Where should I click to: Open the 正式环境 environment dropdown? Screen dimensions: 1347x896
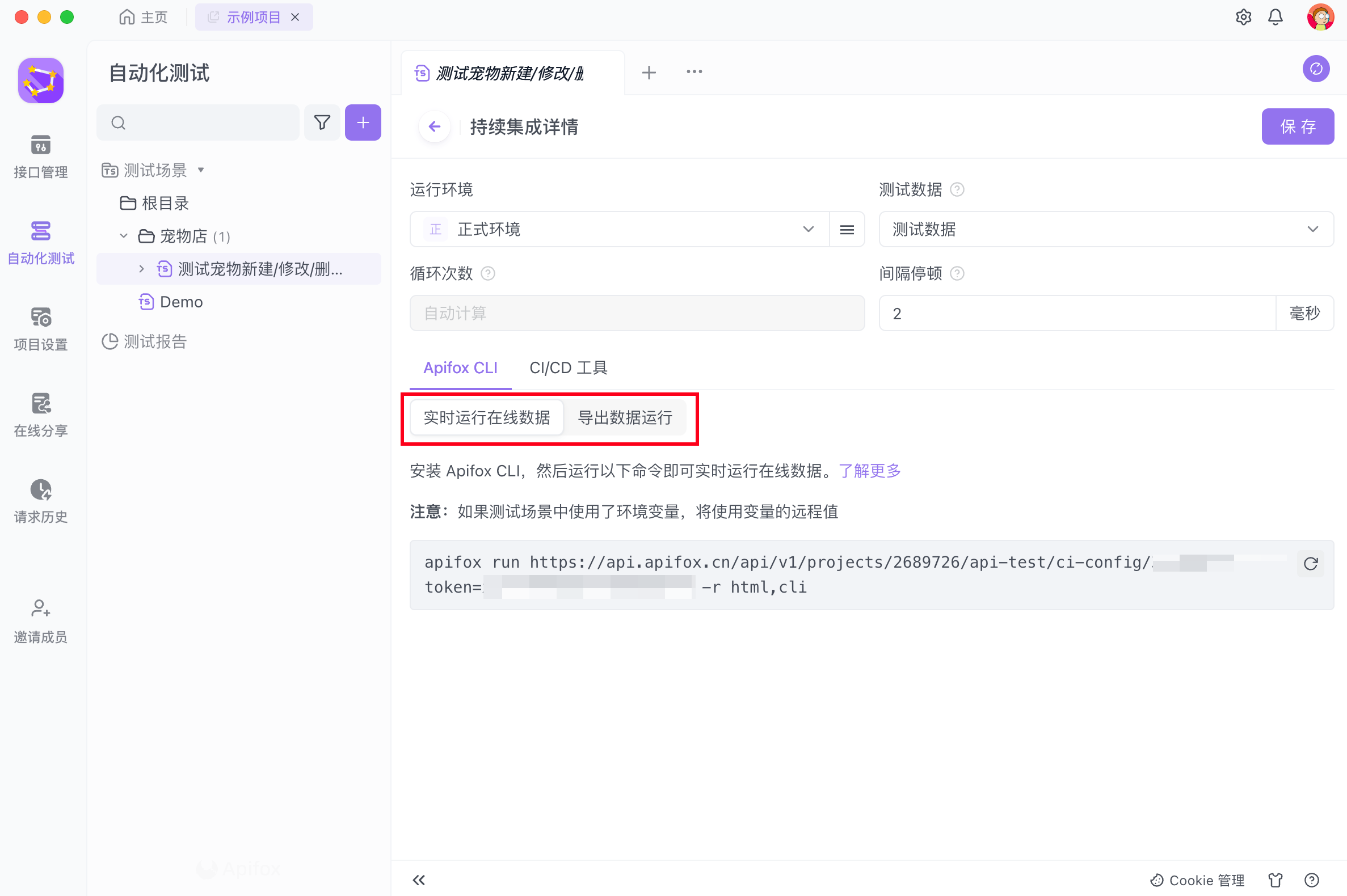tap(619, 229)
